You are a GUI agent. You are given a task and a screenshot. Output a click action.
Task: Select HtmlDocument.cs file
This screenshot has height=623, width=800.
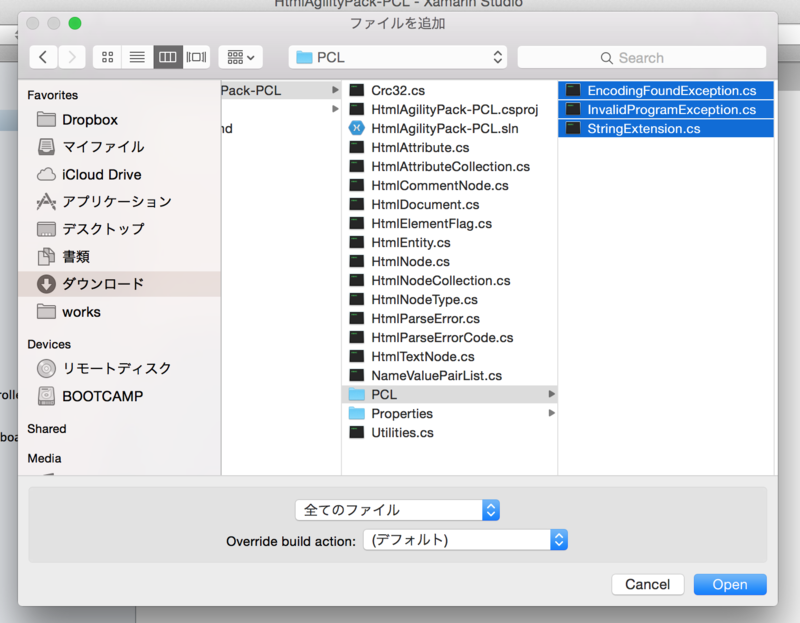(x=449, y=204)
